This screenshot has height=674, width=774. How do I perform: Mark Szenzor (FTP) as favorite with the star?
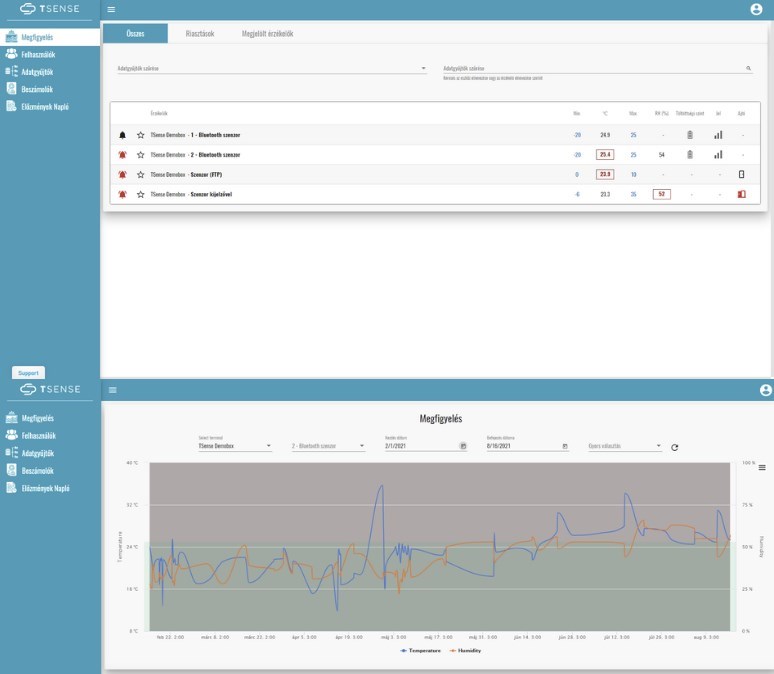click(141, 174)
